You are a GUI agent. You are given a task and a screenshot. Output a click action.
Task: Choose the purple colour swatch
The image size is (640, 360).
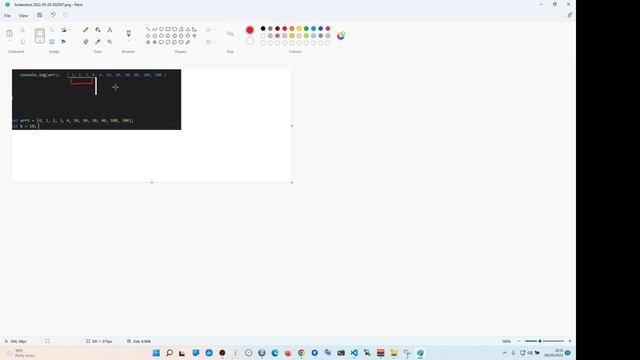[x=328, y=29]
